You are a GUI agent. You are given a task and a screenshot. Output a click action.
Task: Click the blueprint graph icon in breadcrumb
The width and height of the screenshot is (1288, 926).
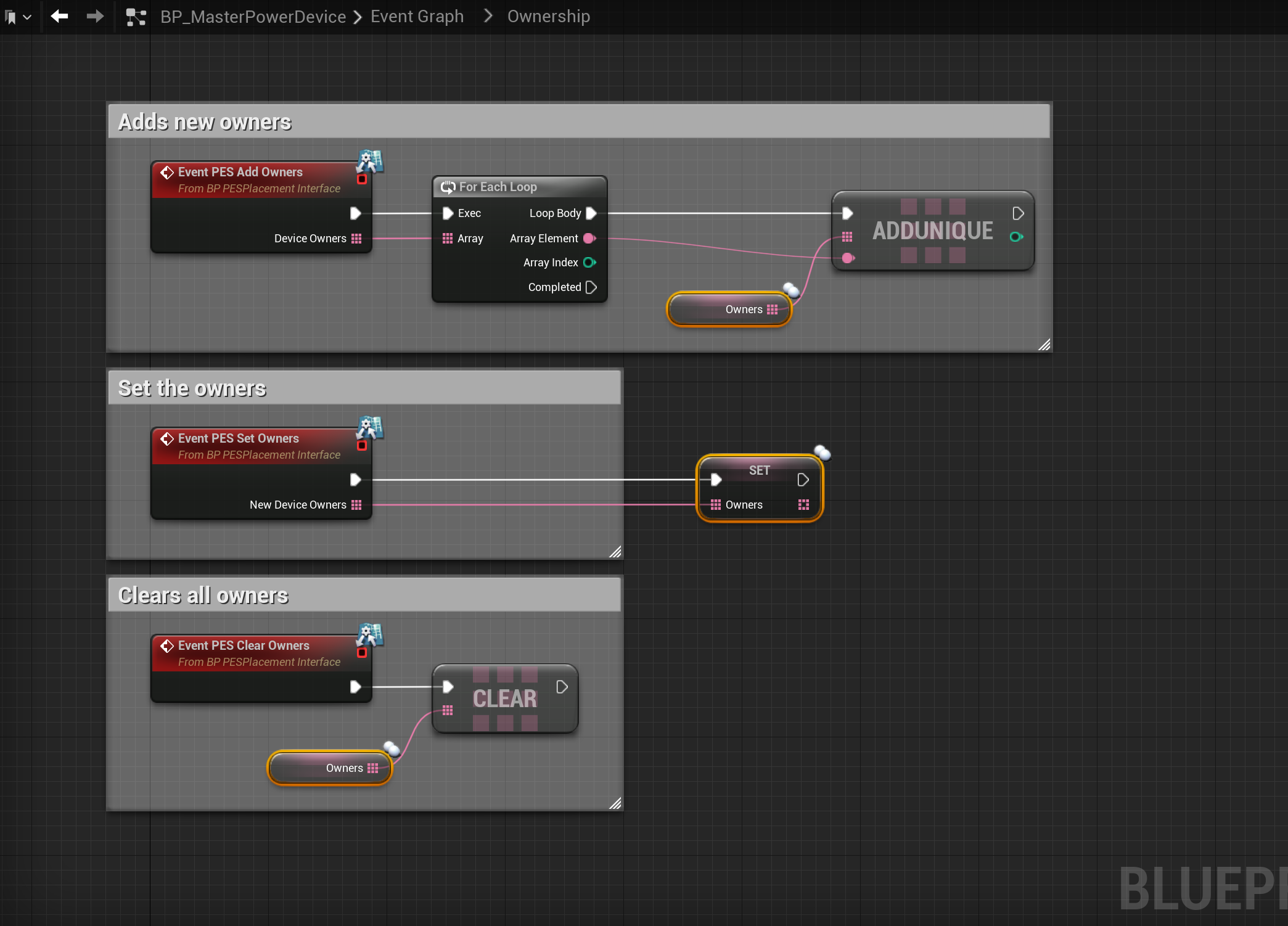click(136, 17)
